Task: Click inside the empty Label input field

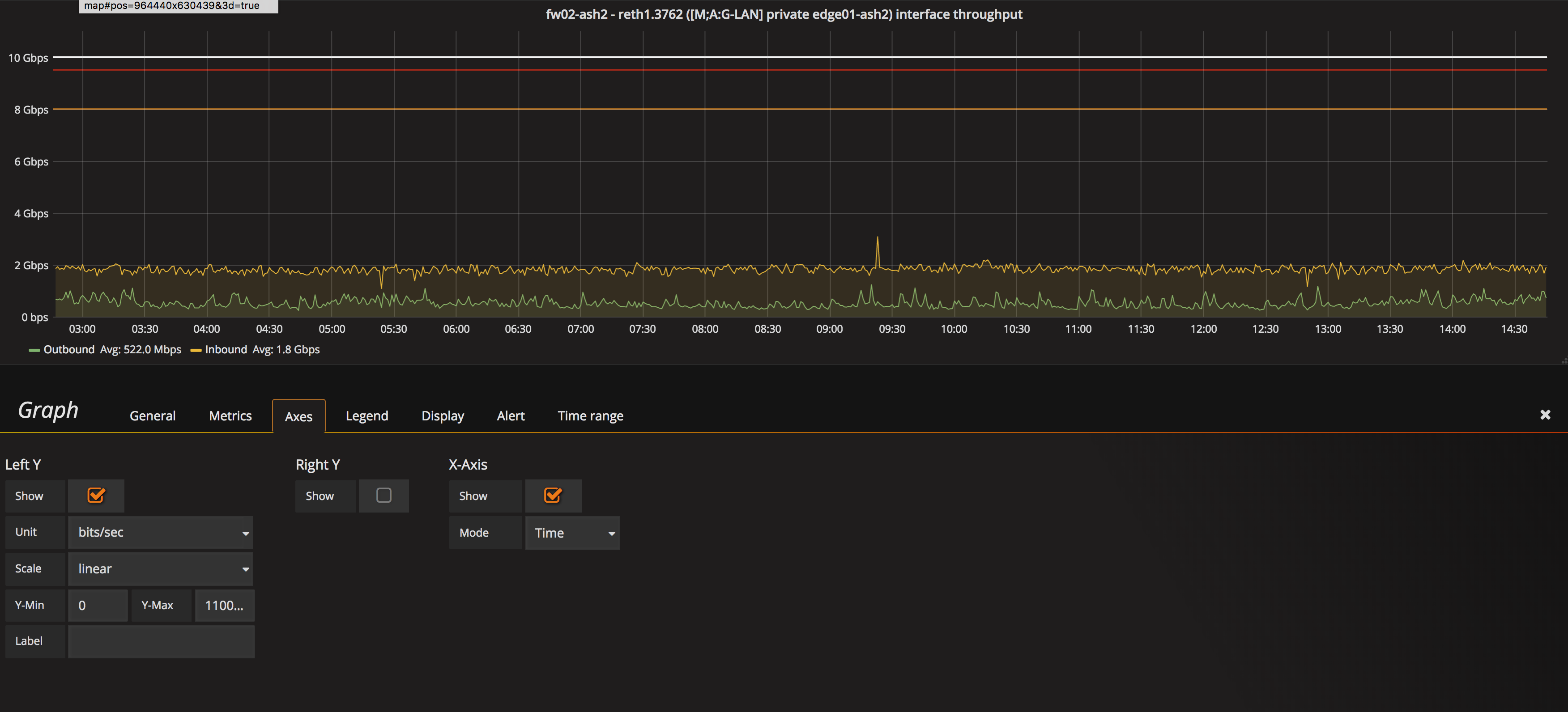Action: pos(161,641)
